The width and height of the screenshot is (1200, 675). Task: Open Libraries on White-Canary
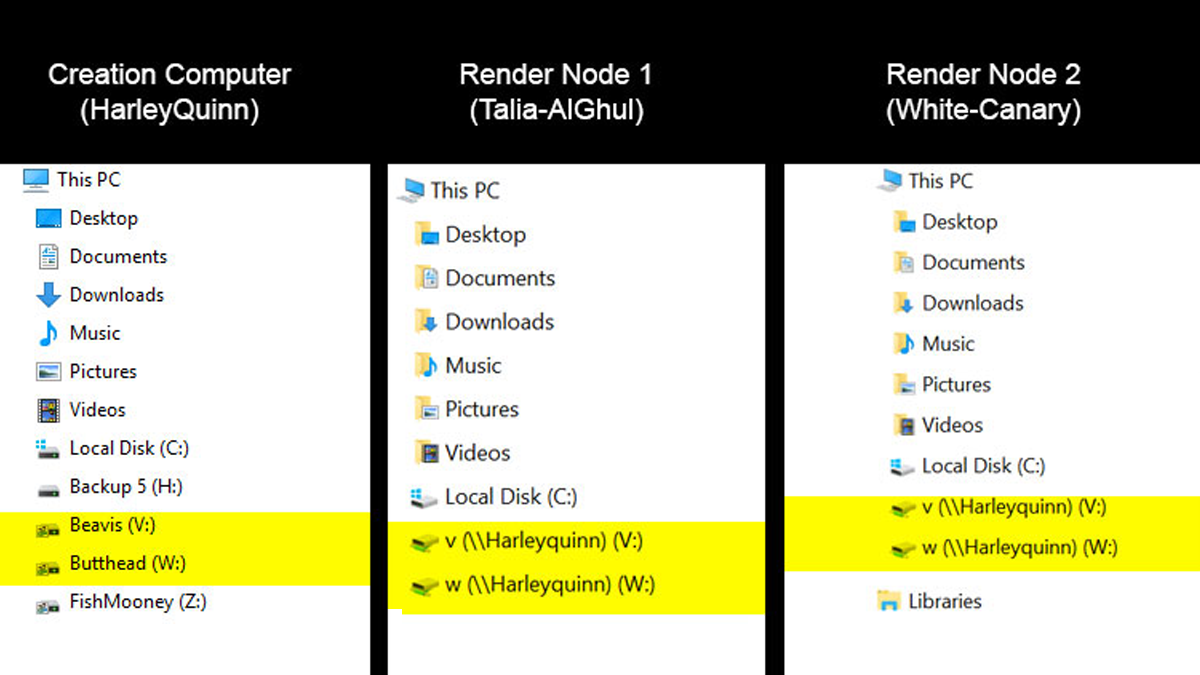pos(951,601)
